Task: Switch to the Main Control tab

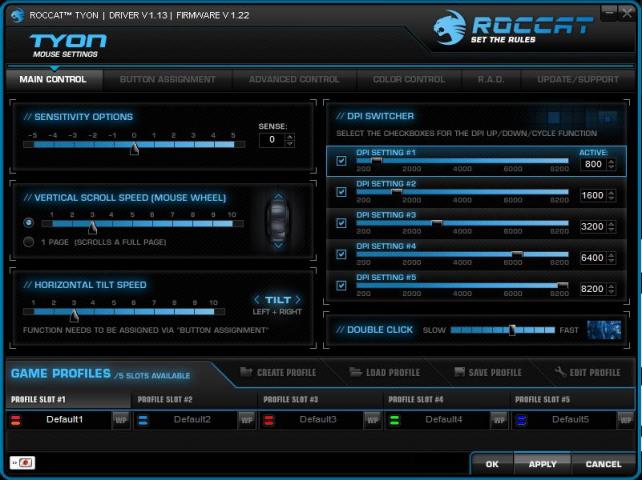Action: [53, 79]
